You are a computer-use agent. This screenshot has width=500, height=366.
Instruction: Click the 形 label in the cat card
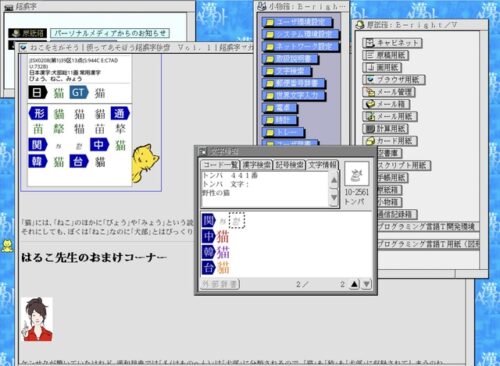click(38, 113)
